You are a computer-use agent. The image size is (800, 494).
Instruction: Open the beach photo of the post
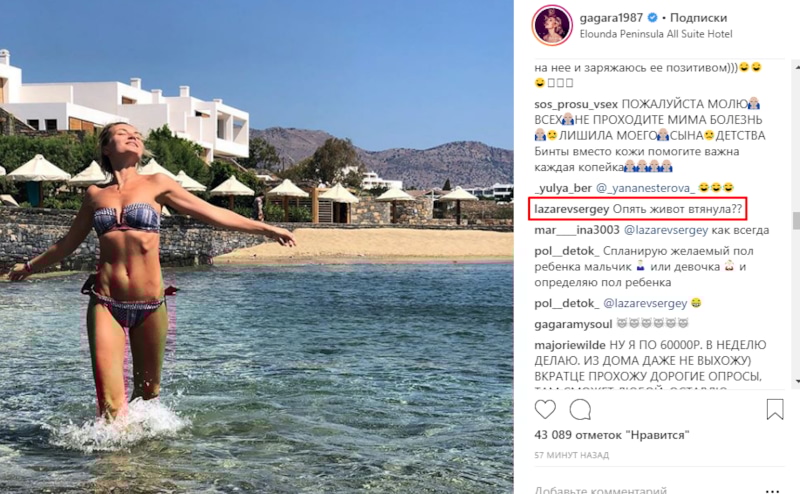tap(257, 247)
